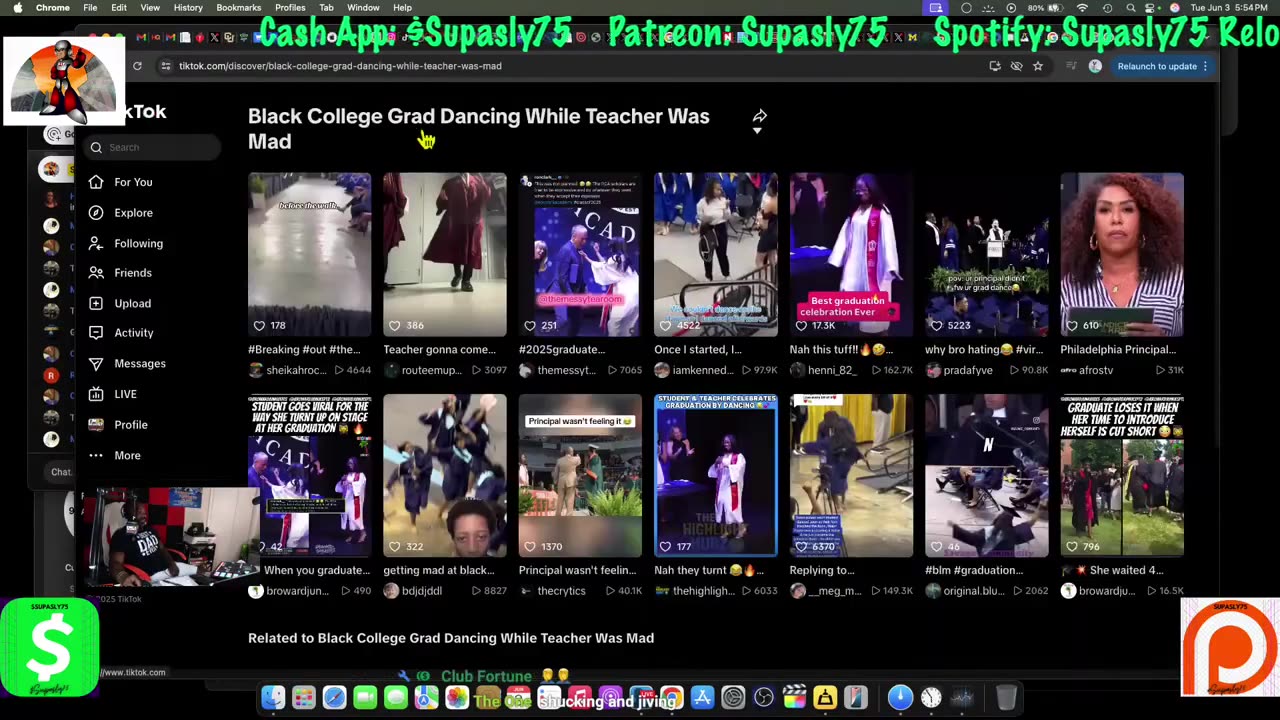This screenshot has width=1280, height=720.
Task: Open '#blm #graduation...' video thumbnail
Action: (x=987, y=476)
